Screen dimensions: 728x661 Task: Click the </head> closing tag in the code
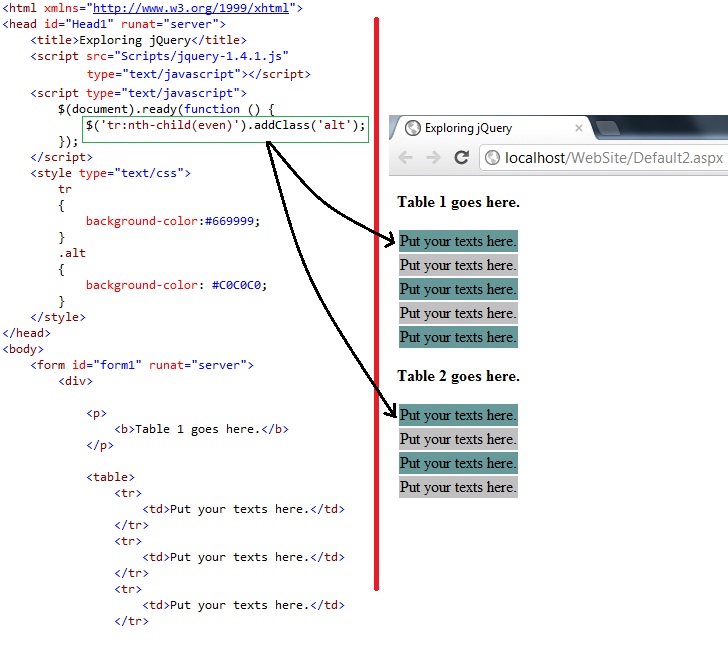(26, 333)
